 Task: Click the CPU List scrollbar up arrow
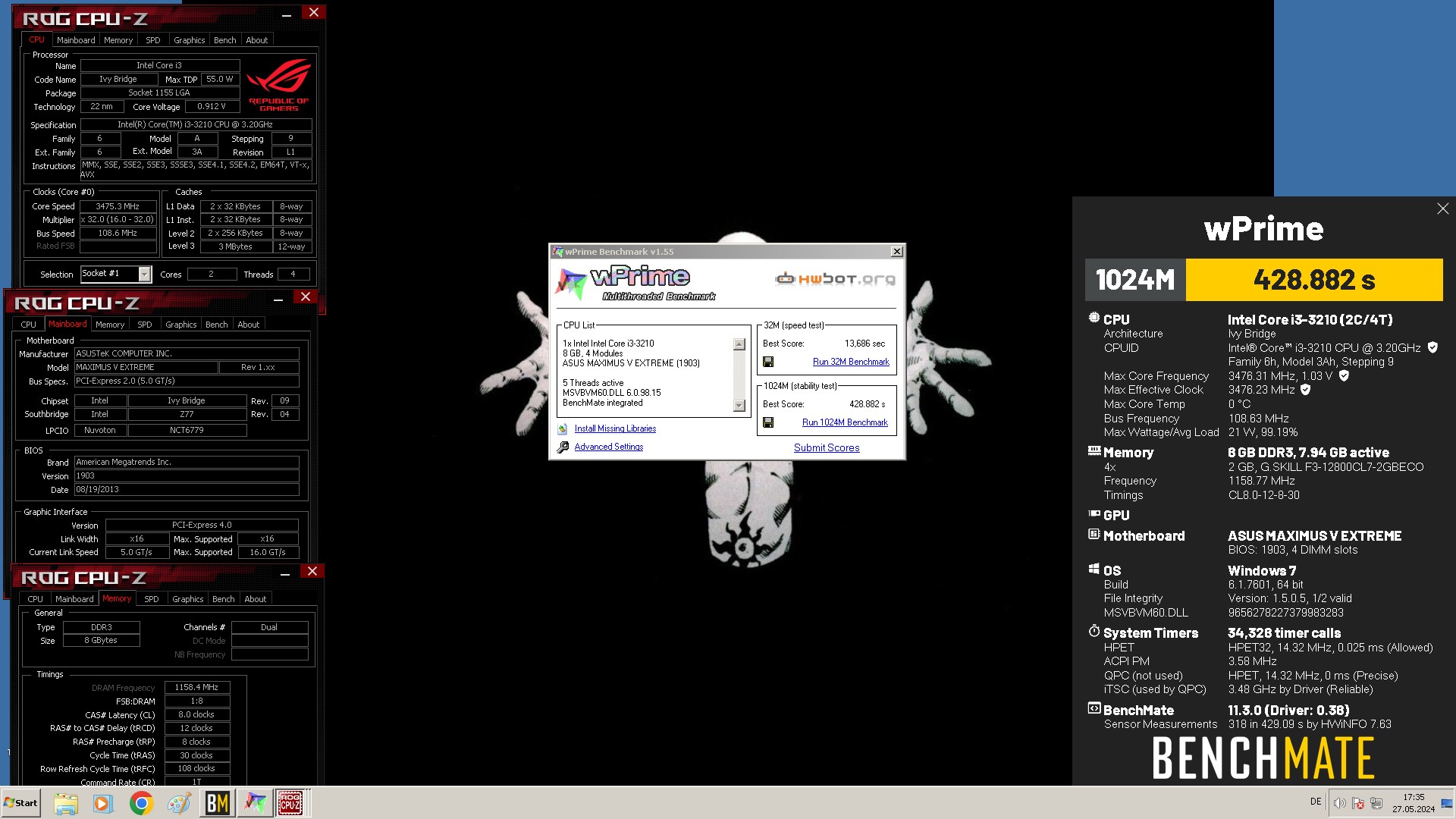click(x=739, y=344)
